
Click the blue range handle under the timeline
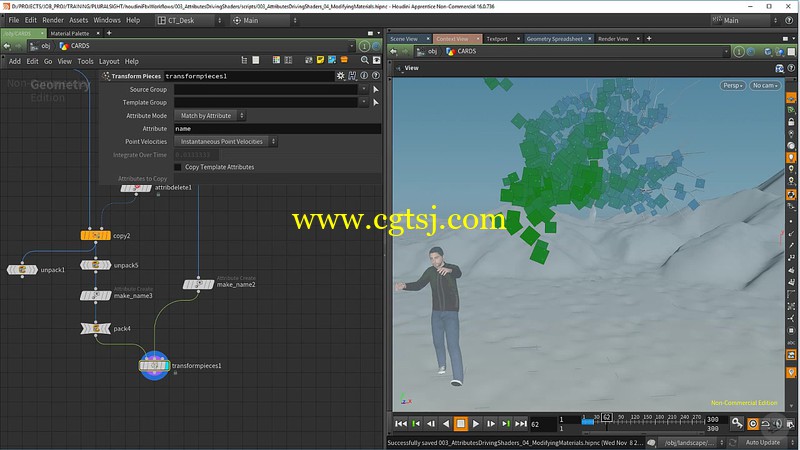[x=588, y=422]
